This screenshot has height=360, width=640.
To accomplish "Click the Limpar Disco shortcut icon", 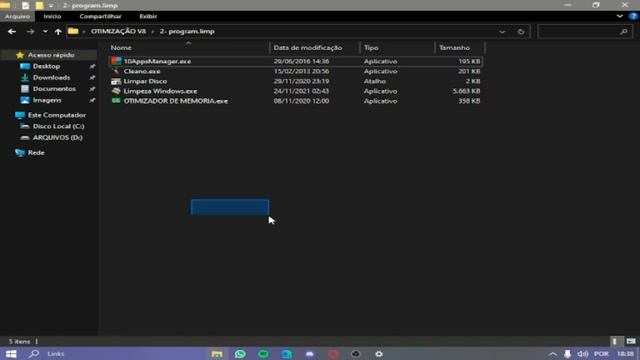I will (116, 81).
